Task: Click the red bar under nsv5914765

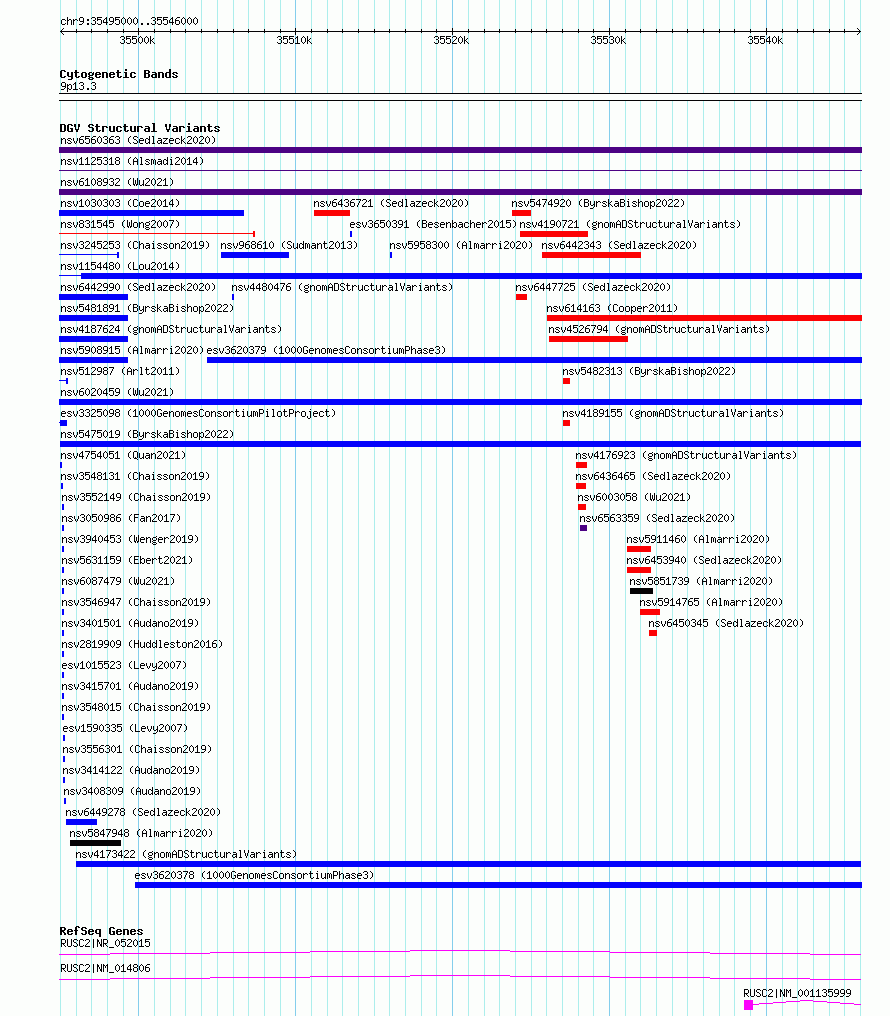Action: (650, 612)
